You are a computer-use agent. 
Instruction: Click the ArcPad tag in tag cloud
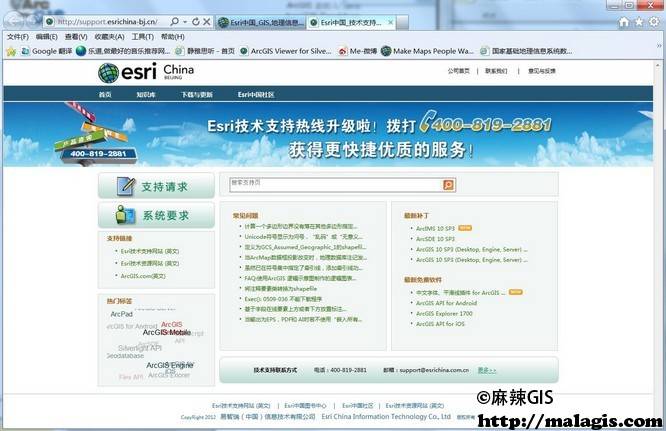[121, 314]
